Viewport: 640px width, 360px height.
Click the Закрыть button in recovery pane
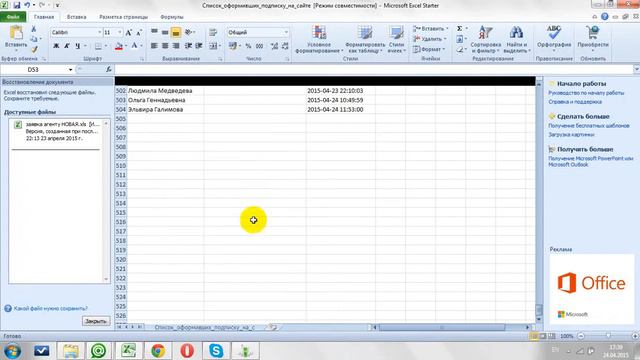96,321
